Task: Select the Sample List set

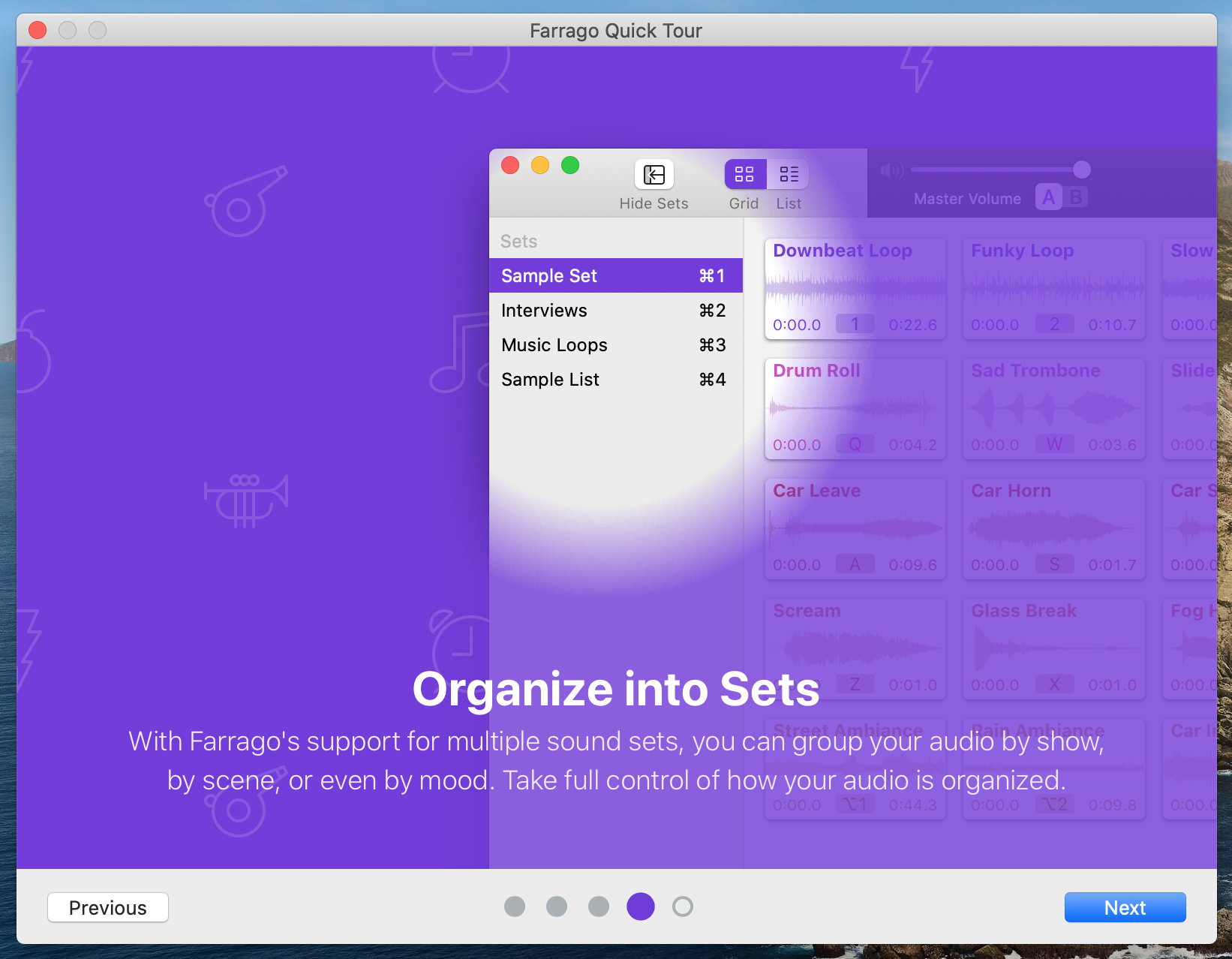Action: [616, 379]
